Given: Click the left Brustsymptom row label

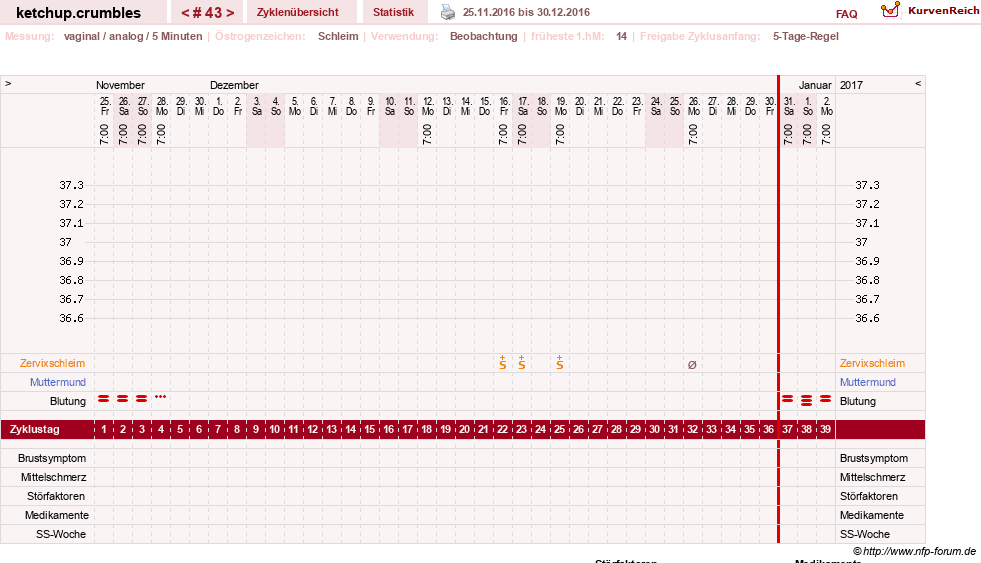Looking at the screenshot, I should pos(52,459).
